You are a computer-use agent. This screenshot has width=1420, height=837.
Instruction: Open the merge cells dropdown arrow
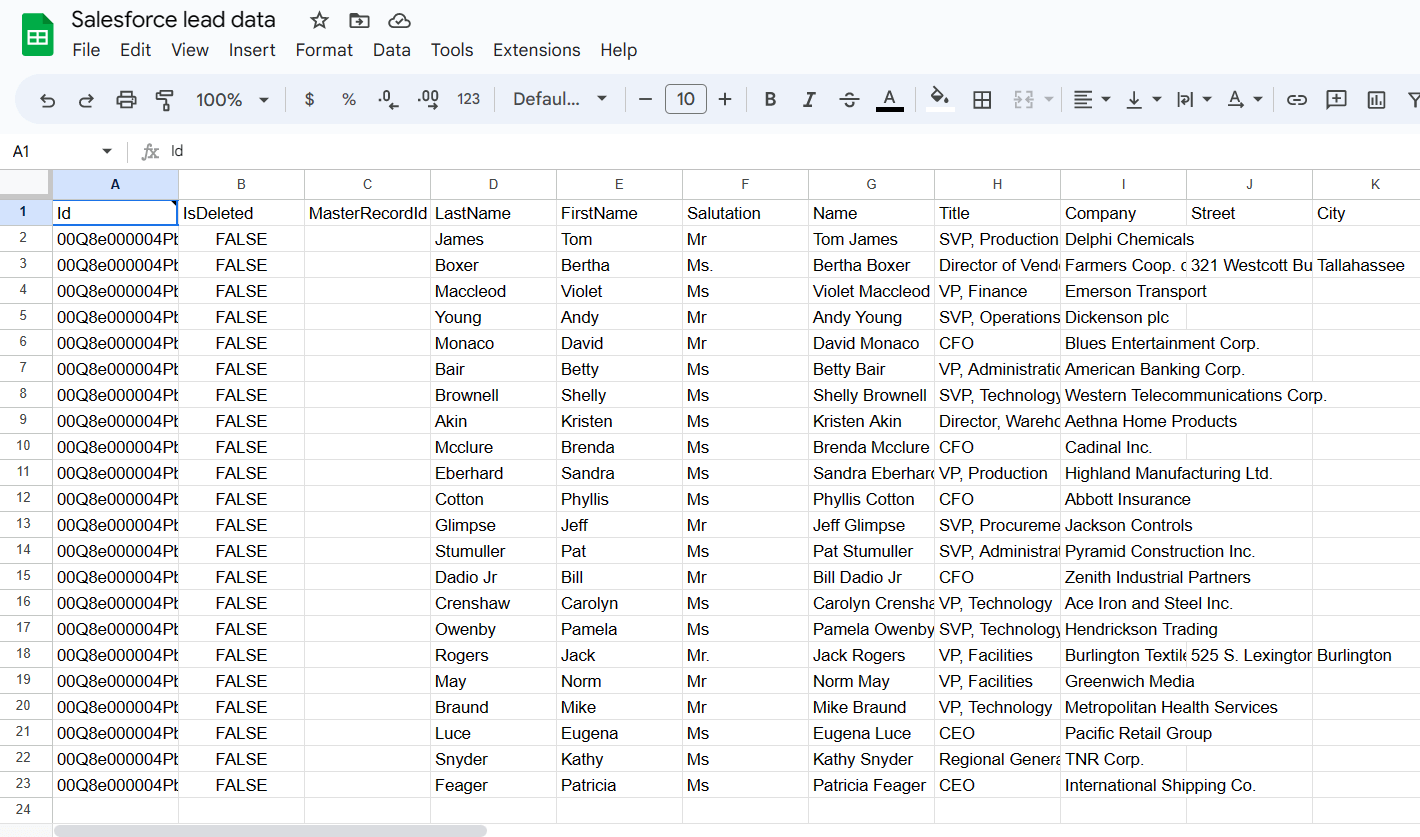point(1048,99)
